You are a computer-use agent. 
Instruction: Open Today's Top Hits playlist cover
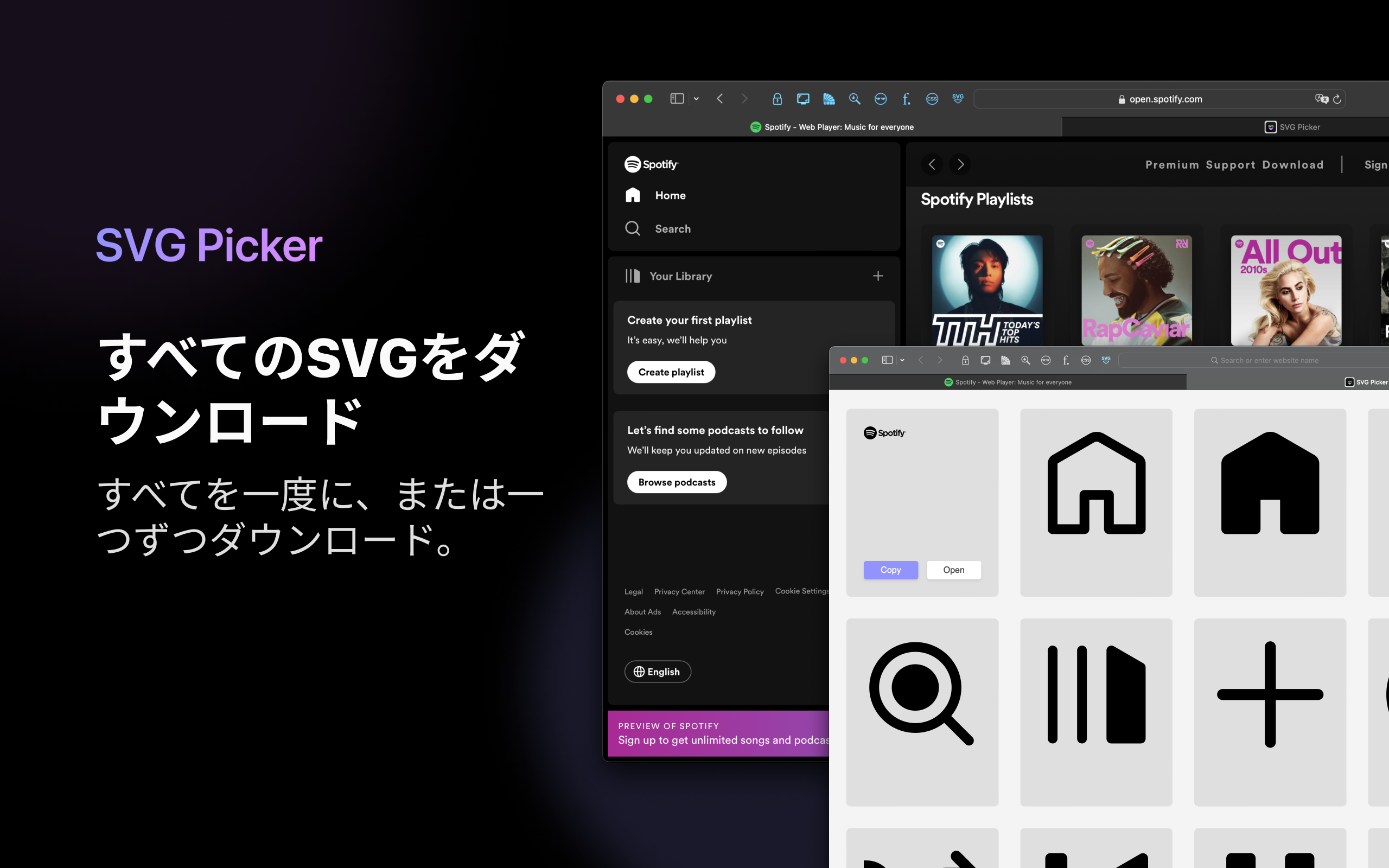pyautogui.click(x=987, y=290)
